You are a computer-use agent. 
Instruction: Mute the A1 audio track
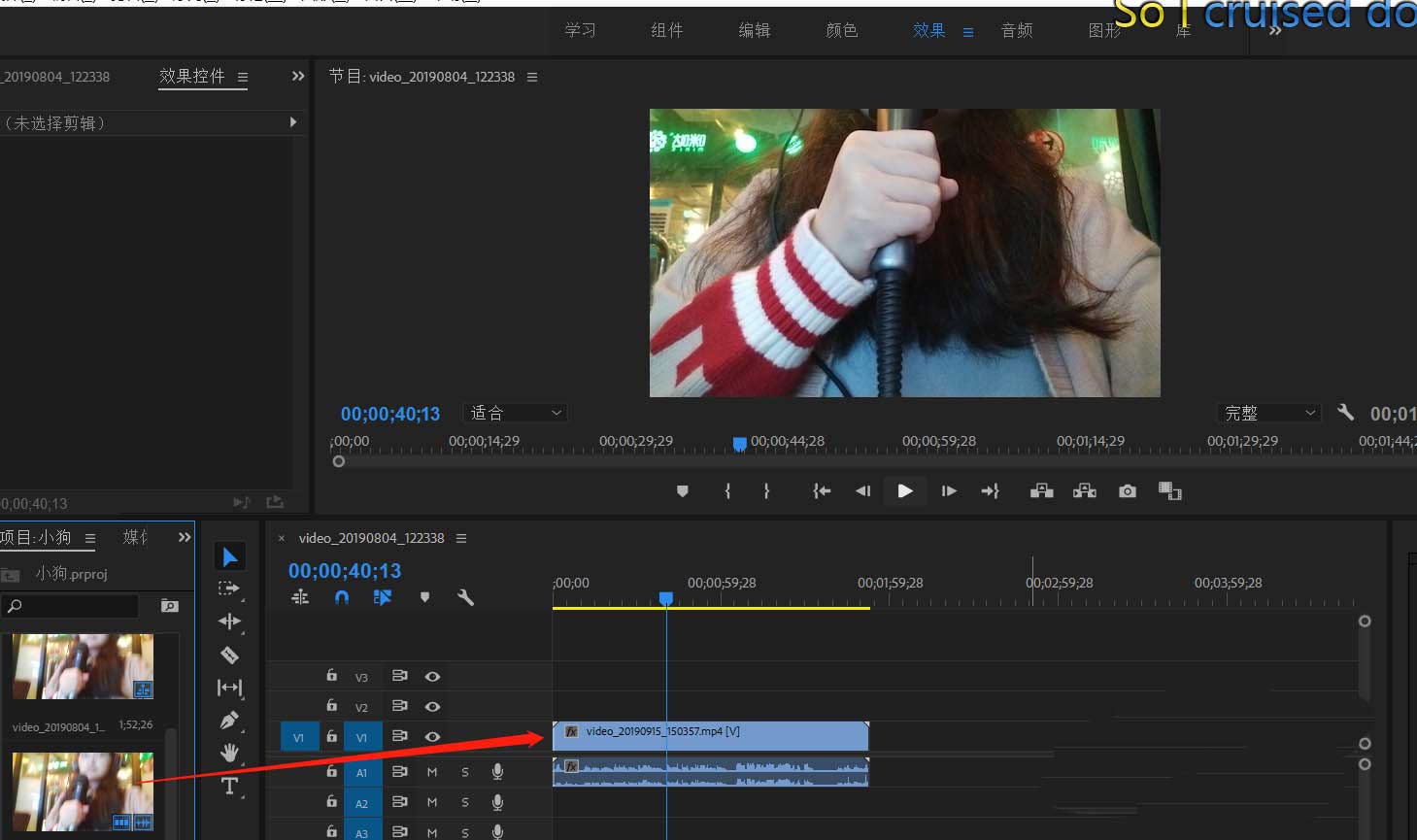pos(432,772)
